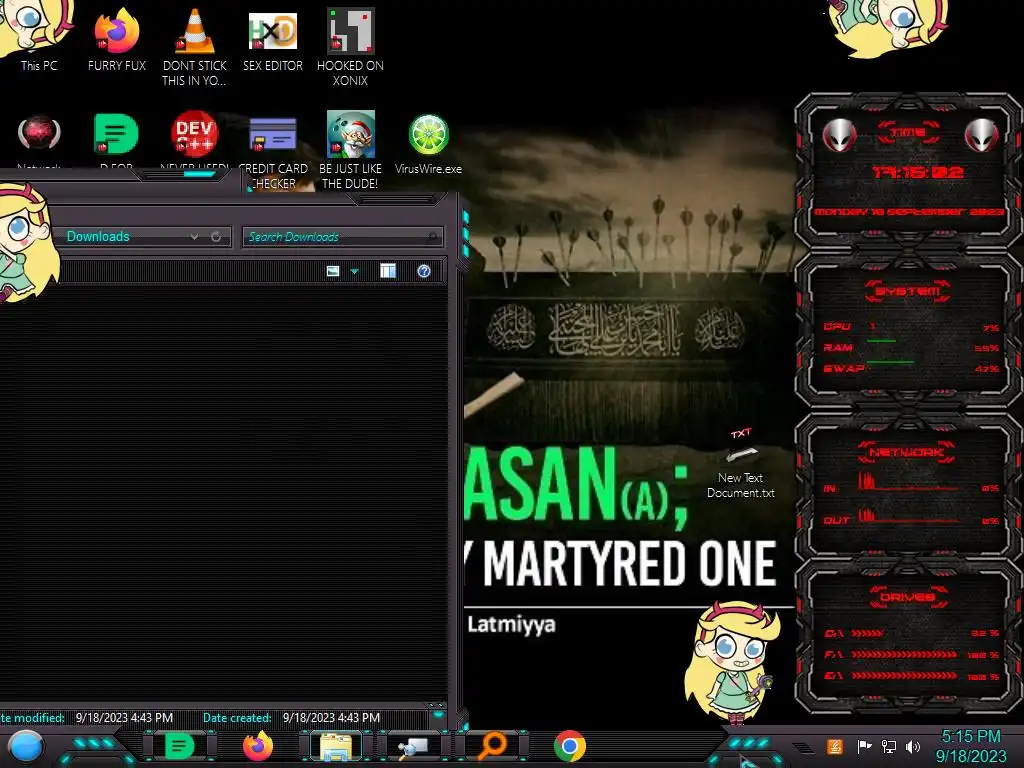Open Explorer help question-mark icon
The height and width of the screenshot is (768, 1024).
(424, 271)
